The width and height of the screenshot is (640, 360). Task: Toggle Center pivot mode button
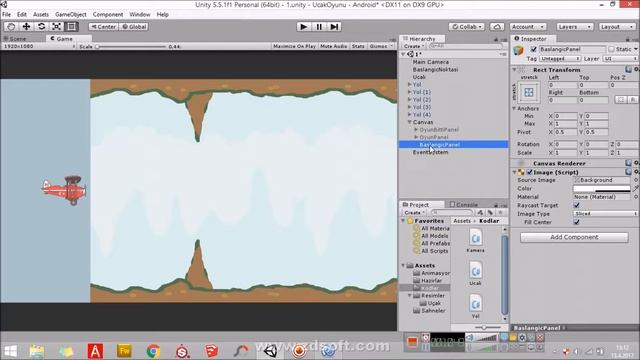(x=104, y=27)
